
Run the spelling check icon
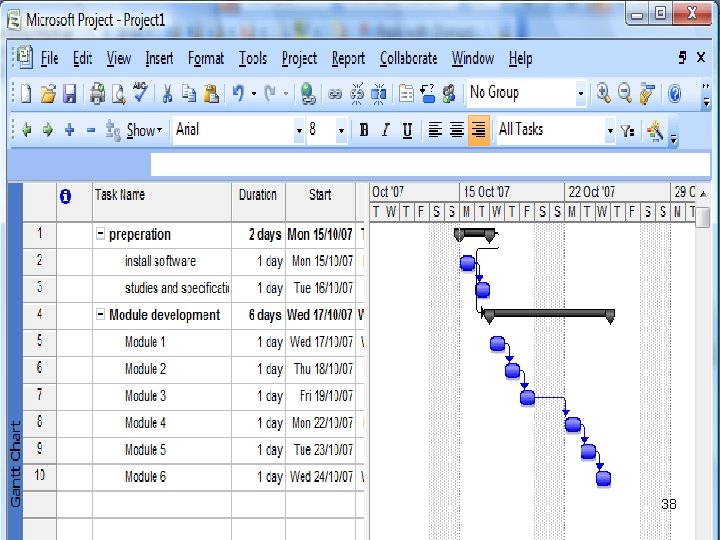tap(140, 93)
